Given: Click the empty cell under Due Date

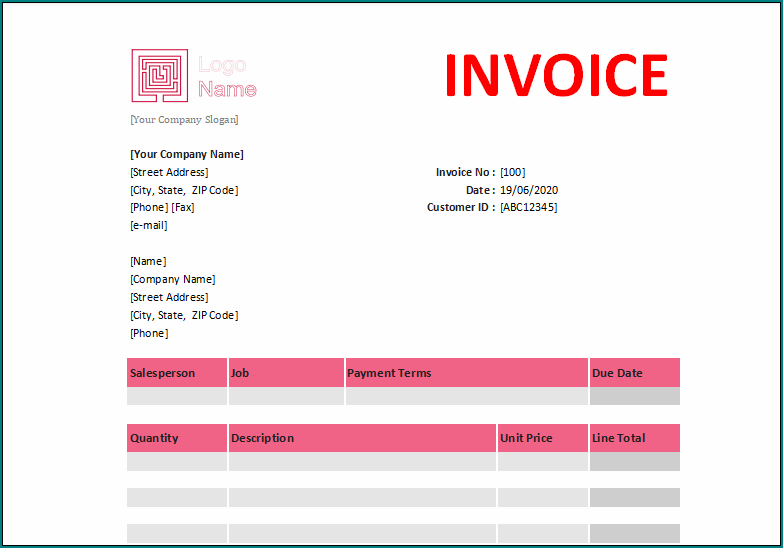Looking at the screenshot, I should (635, 396).
